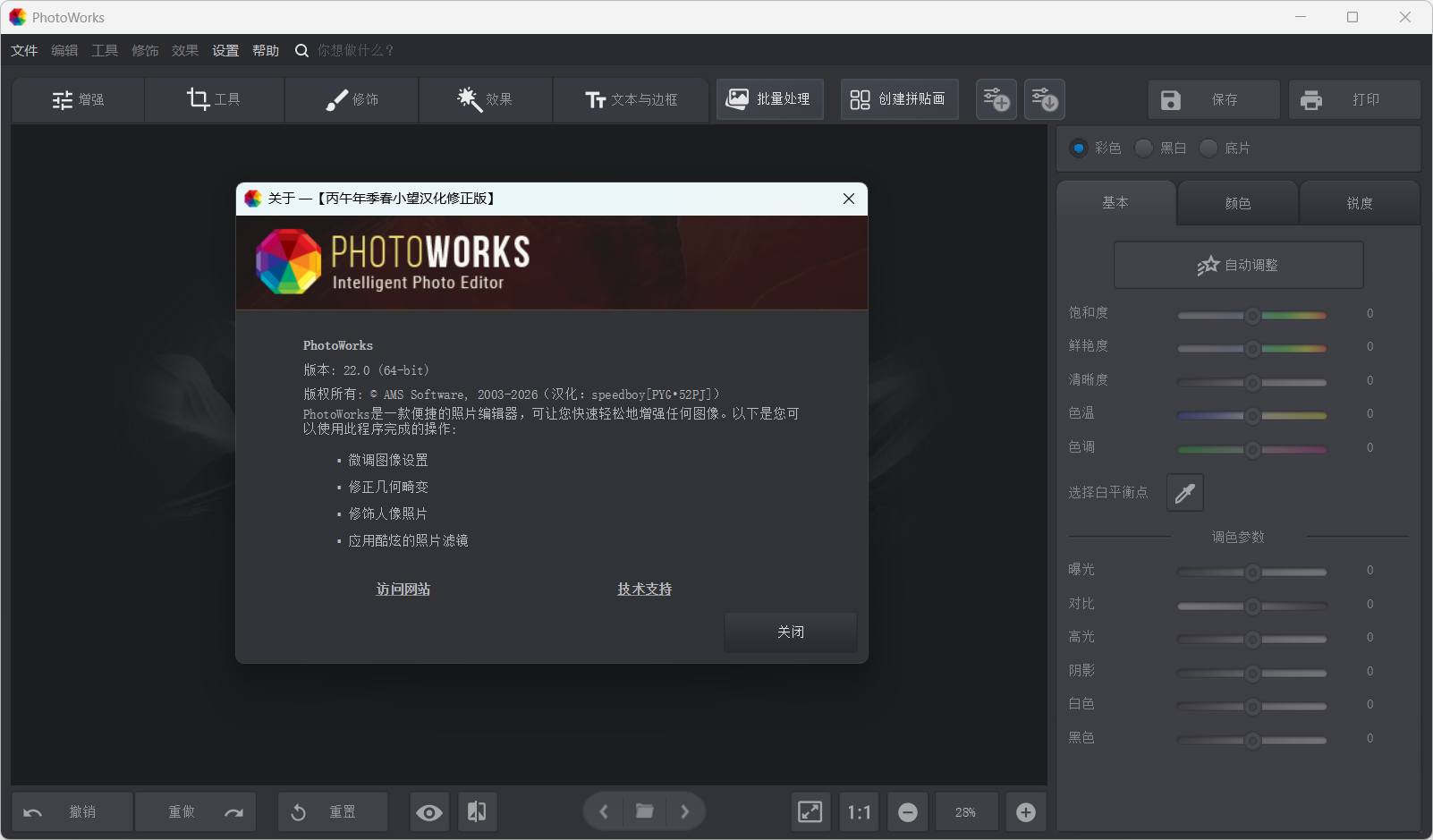This screenshot has width=1433, height=840.
Task: Adjust the 阴影 shadows slider
Action: [x=1252, y=673]
